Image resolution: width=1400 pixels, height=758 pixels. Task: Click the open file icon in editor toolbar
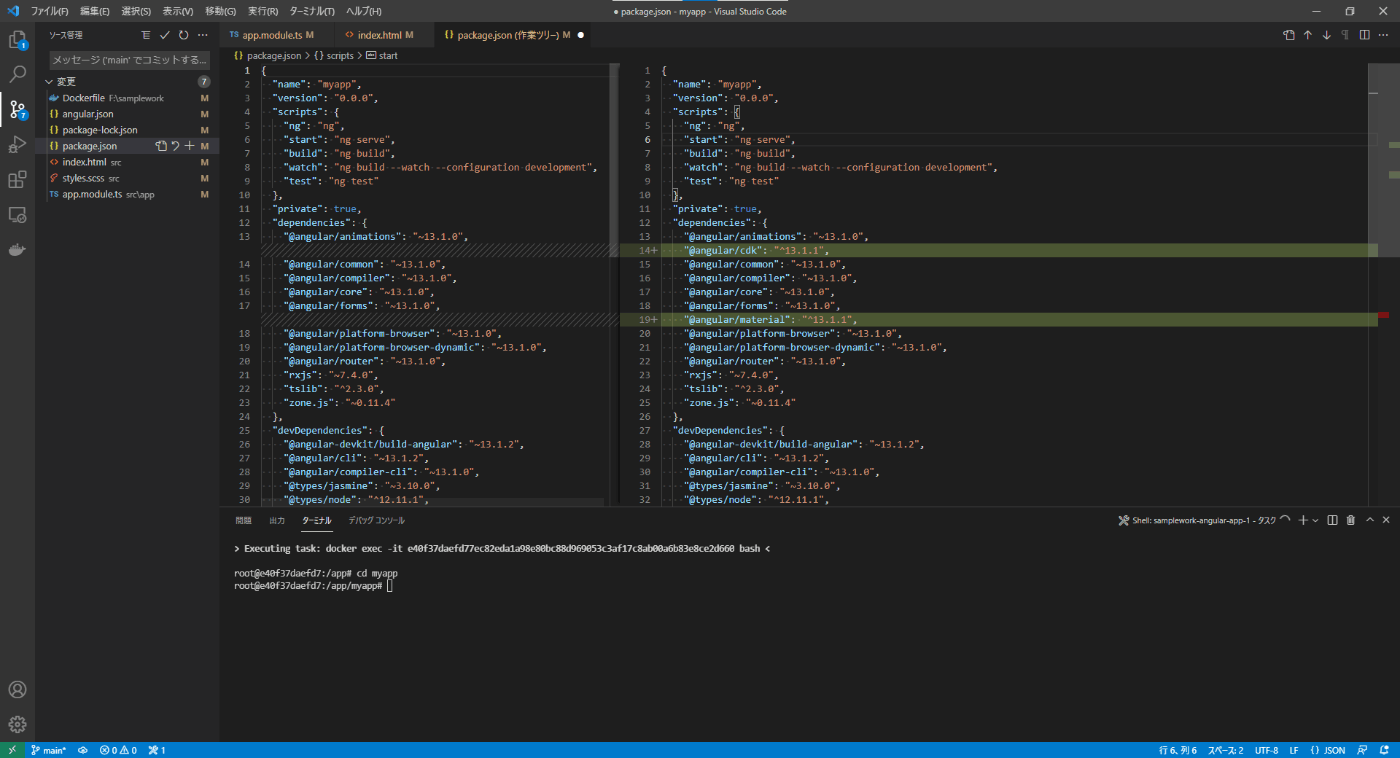click(x=1289, y=35)
